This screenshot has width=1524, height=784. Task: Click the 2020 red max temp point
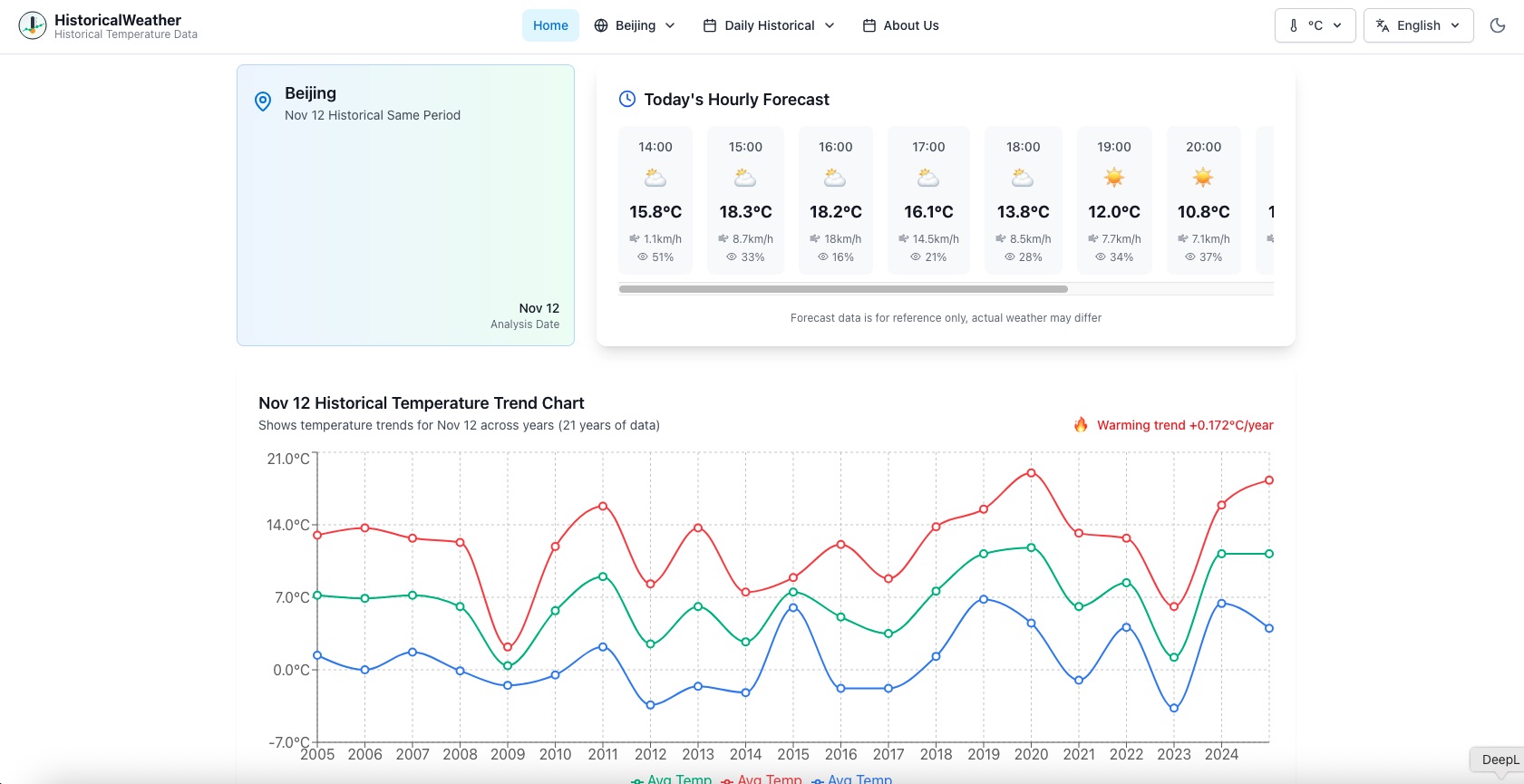pos(1031,473)
